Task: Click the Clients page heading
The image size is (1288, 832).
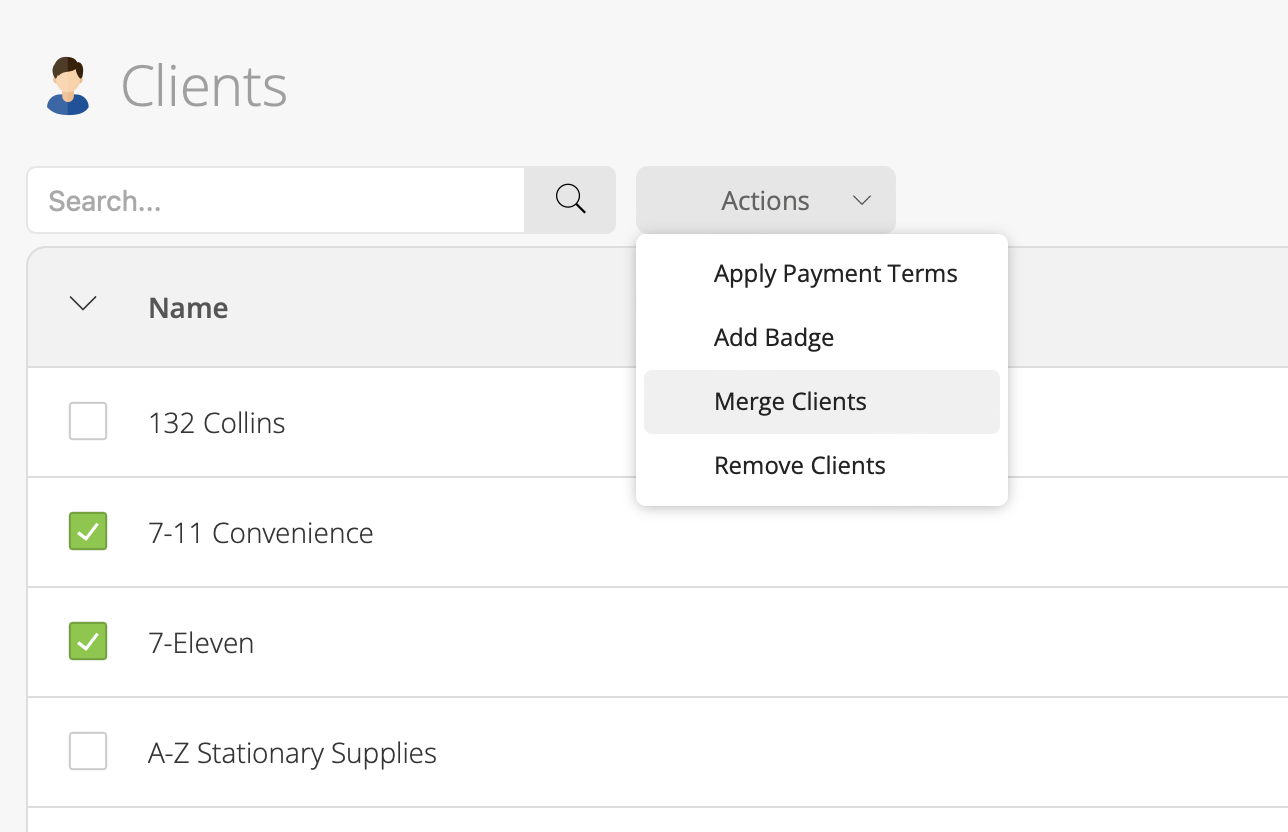Action: point(204,86)
